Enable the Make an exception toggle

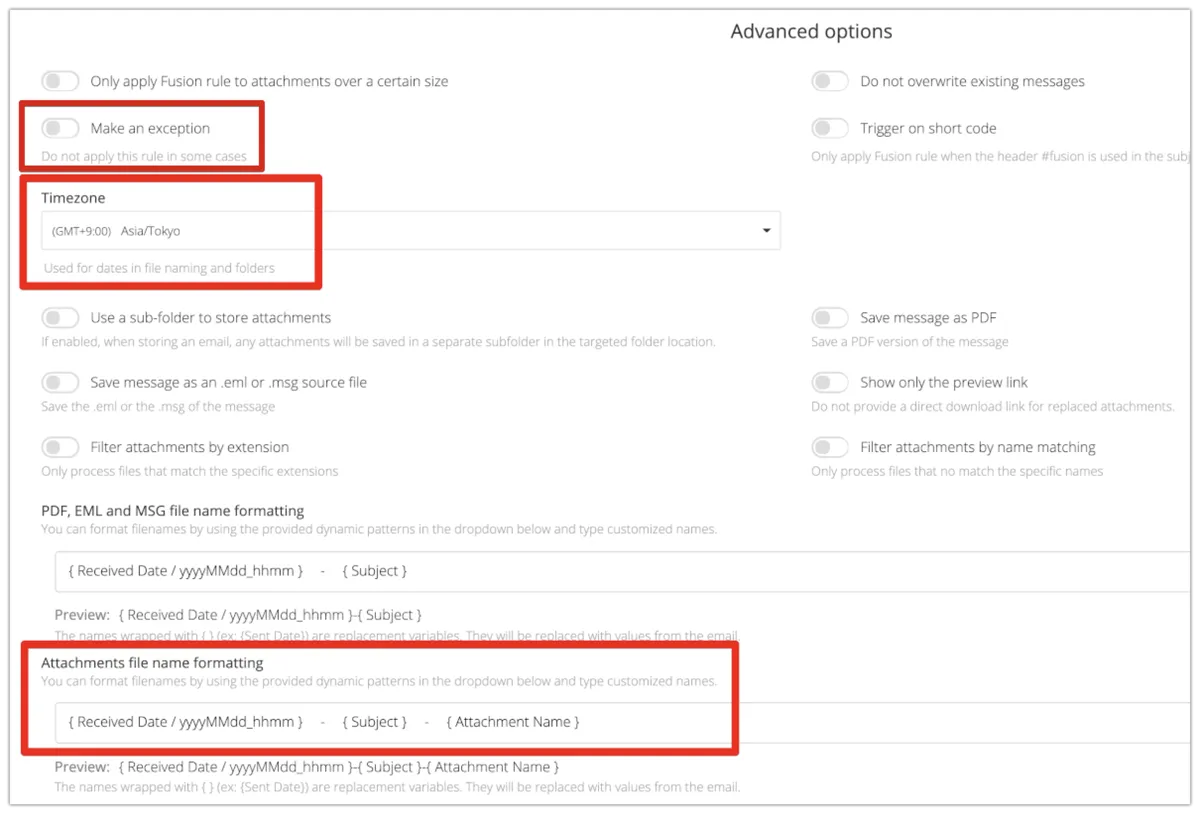60,128
